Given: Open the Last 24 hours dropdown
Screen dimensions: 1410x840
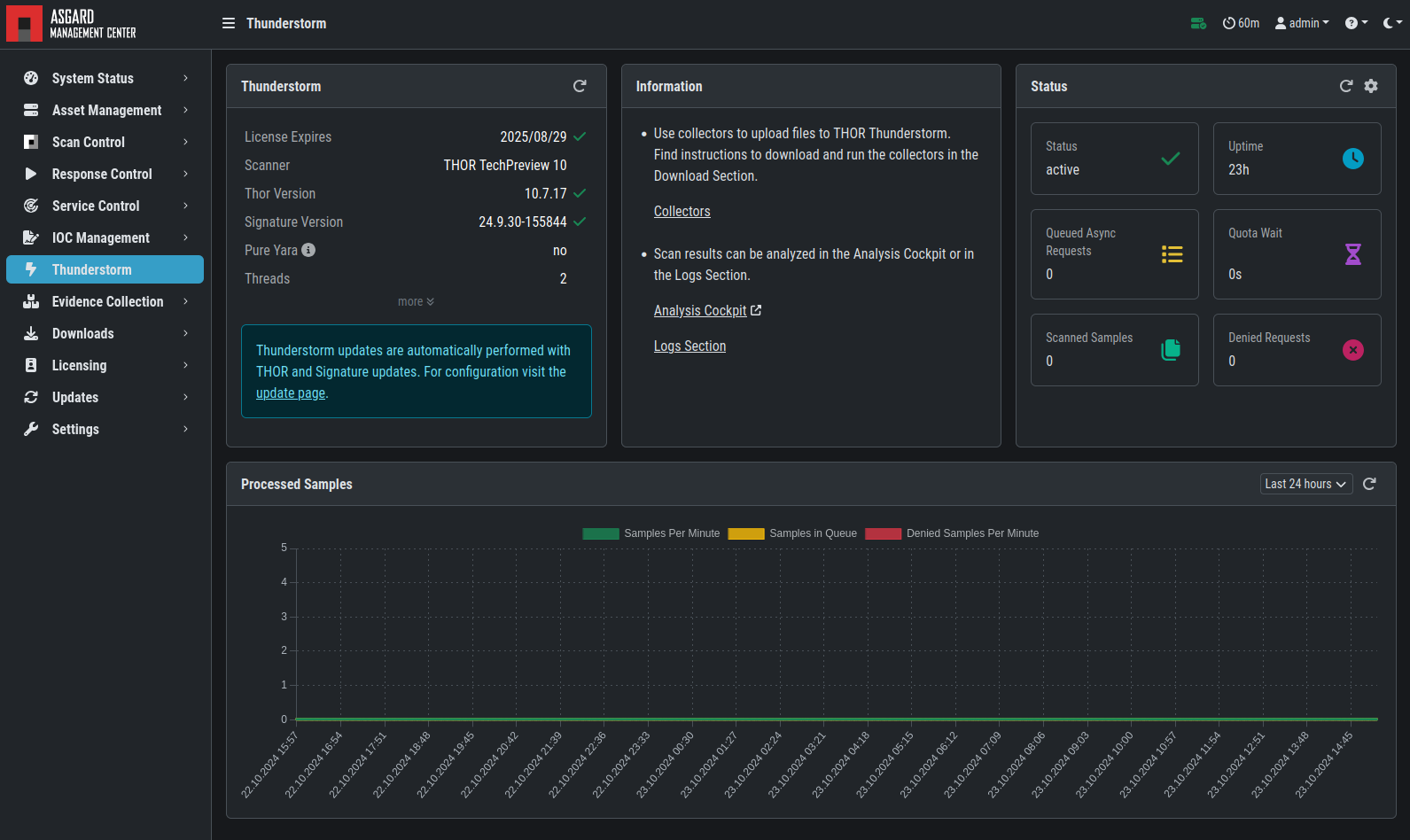Looking at the screenshot, I should (1306, 484).
